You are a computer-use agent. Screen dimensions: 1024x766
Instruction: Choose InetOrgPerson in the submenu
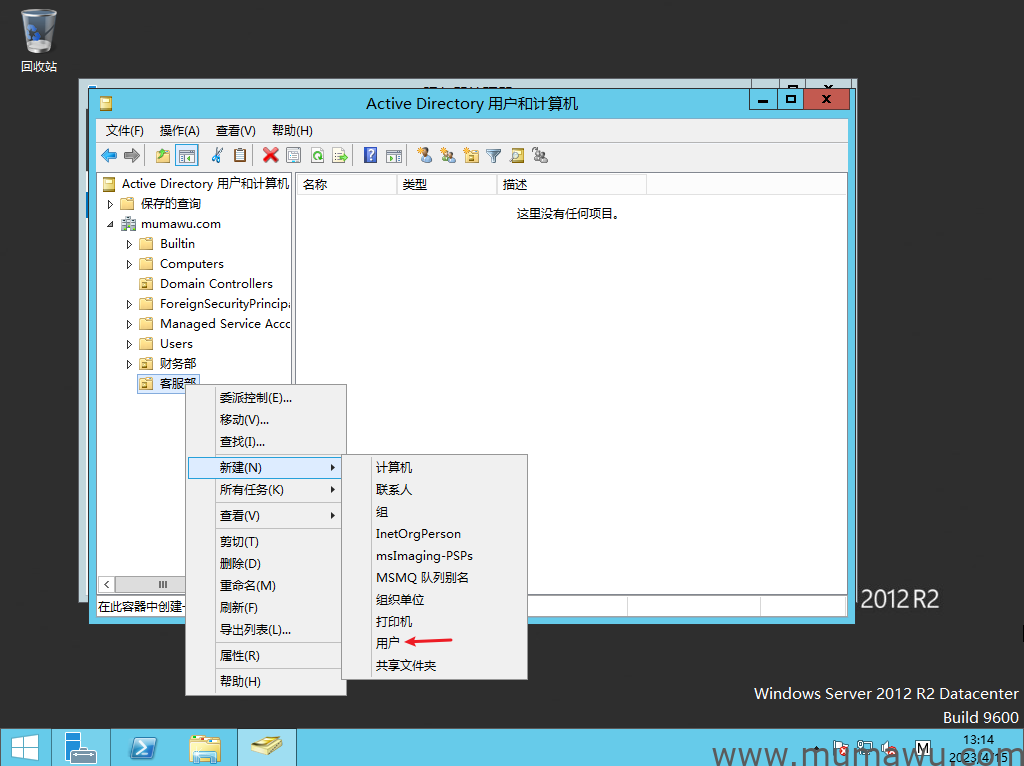click(434, 534)
